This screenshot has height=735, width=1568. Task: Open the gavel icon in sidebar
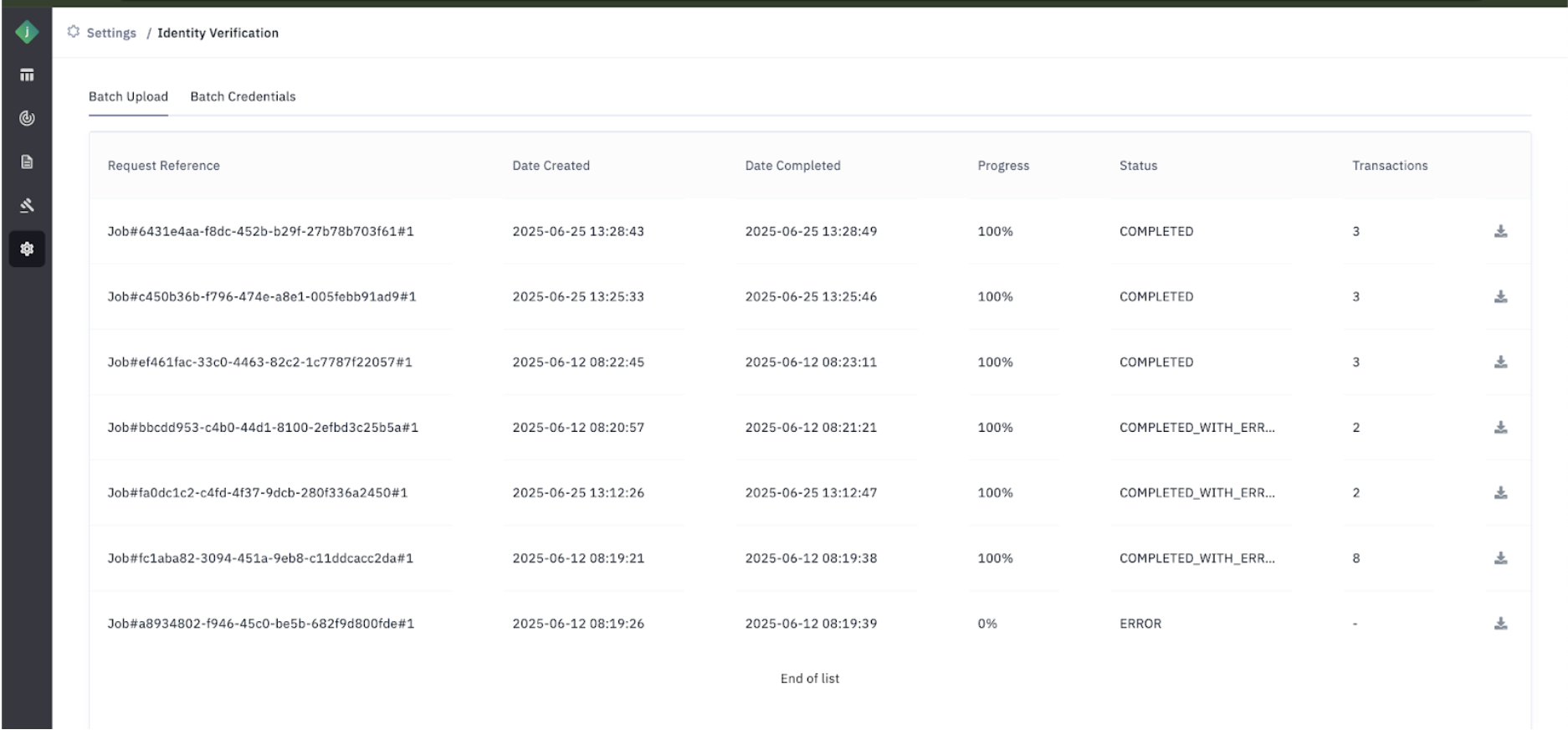tap(27, 205)
